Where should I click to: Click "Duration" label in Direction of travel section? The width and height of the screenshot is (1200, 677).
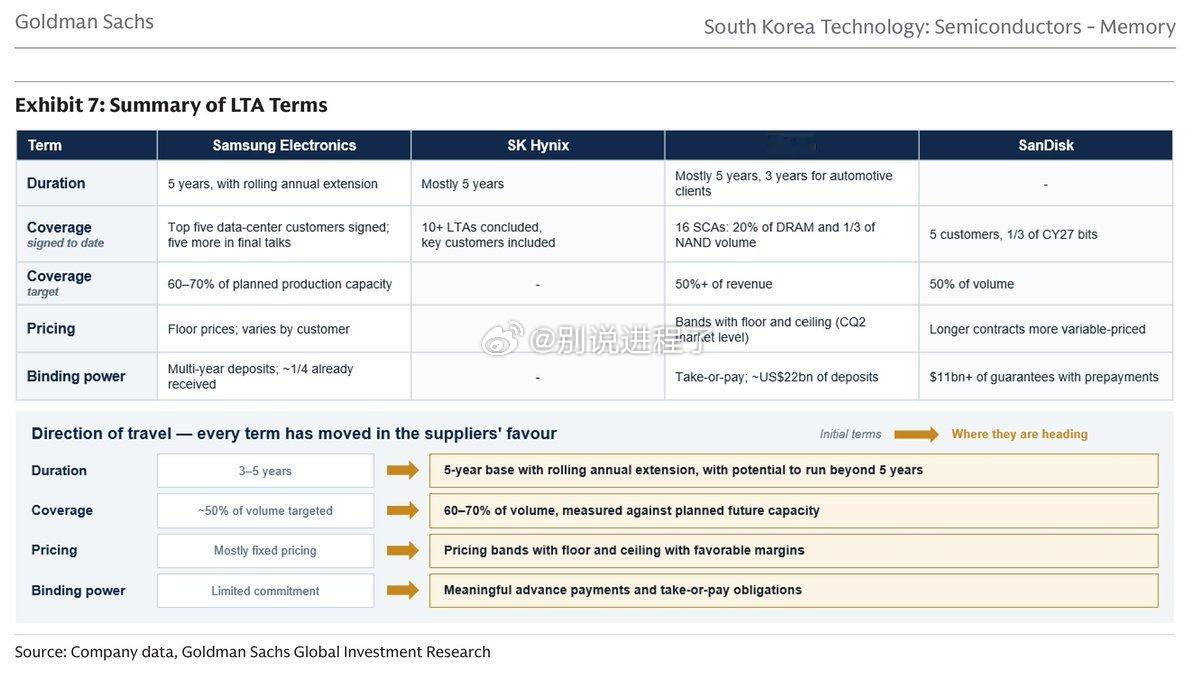tap(59, 470)
